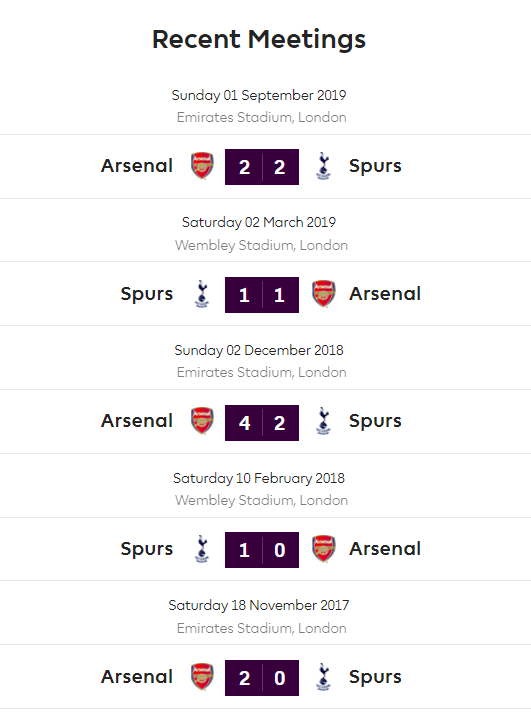Image resolution: width=531 pixels, height=718 pixels.
Task: Click the Arsenal crest in the 2-0 match
Action: (x=202, y=676)
